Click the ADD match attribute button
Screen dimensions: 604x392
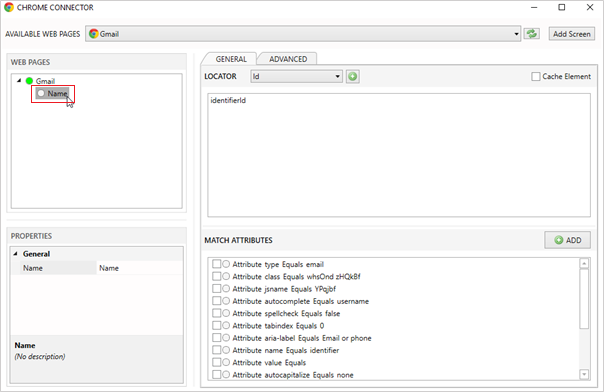567,240
